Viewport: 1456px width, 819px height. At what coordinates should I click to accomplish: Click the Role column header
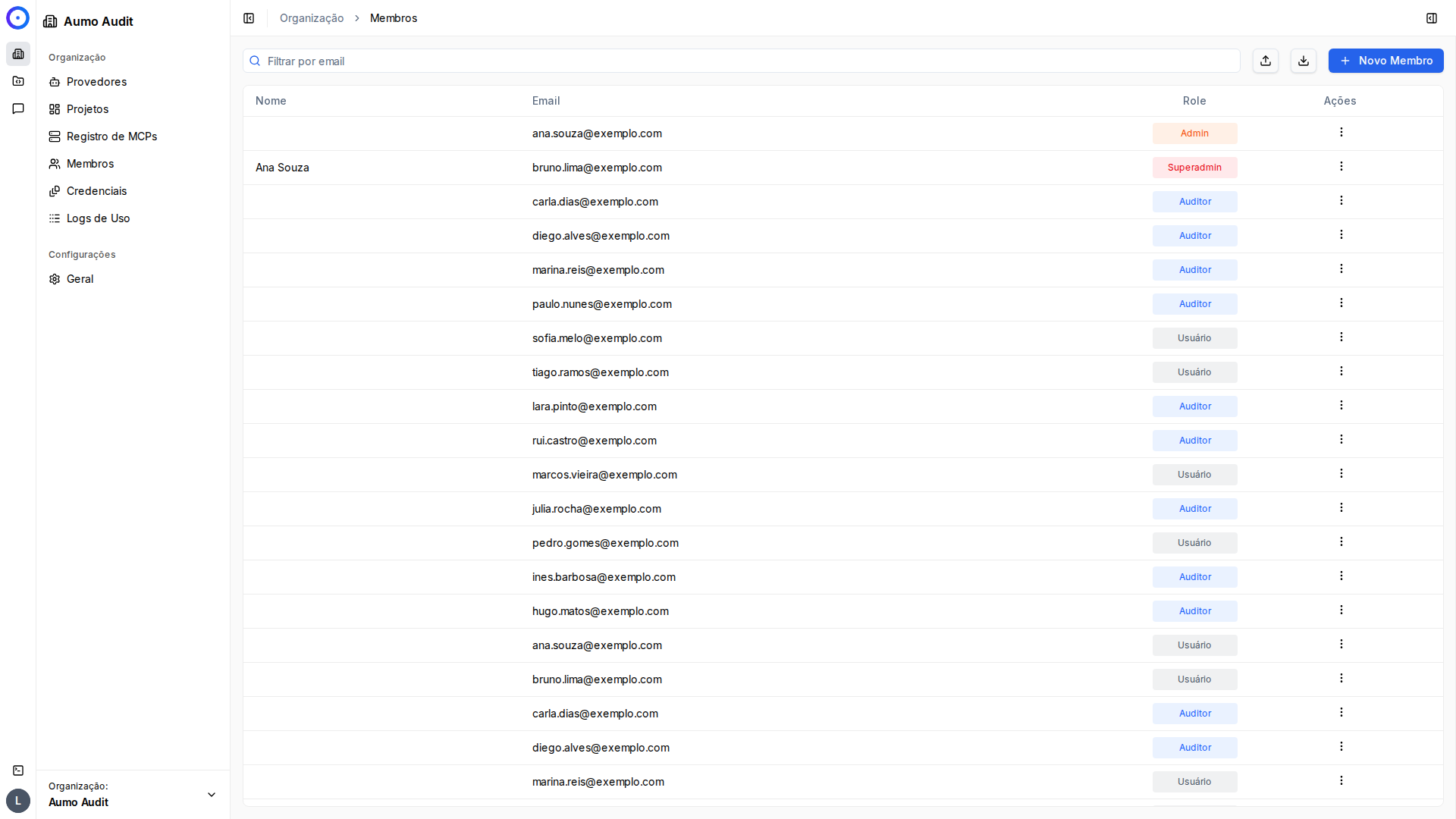pos(1194,101)
